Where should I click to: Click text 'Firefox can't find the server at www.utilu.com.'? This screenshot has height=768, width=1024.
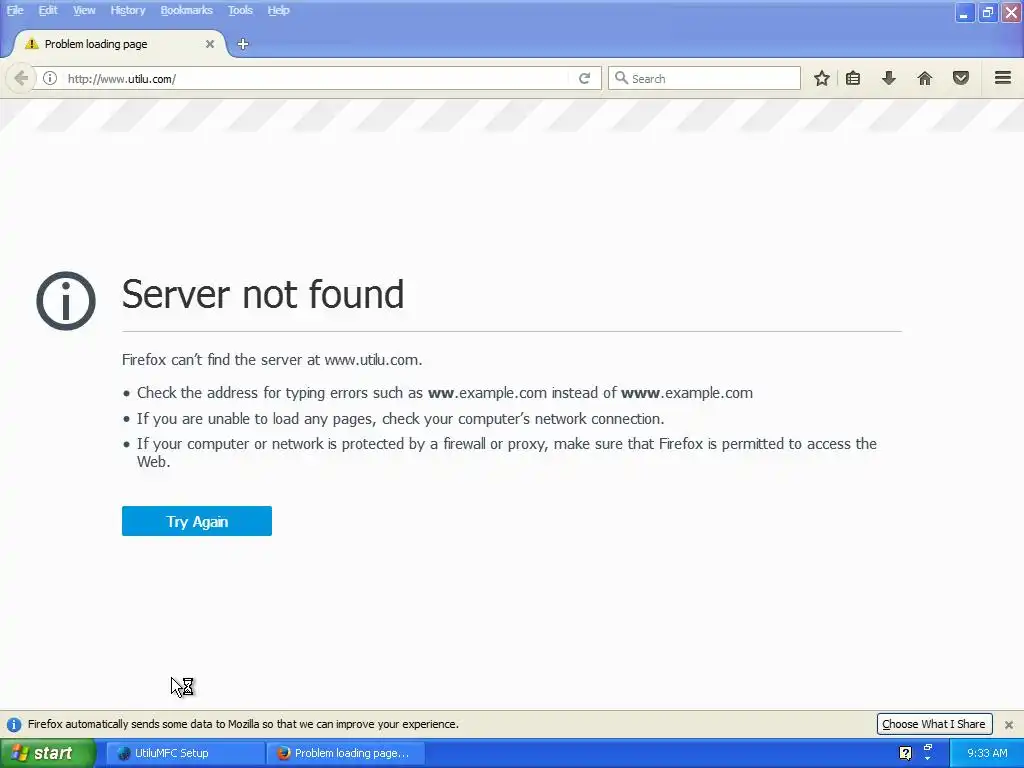272,360
